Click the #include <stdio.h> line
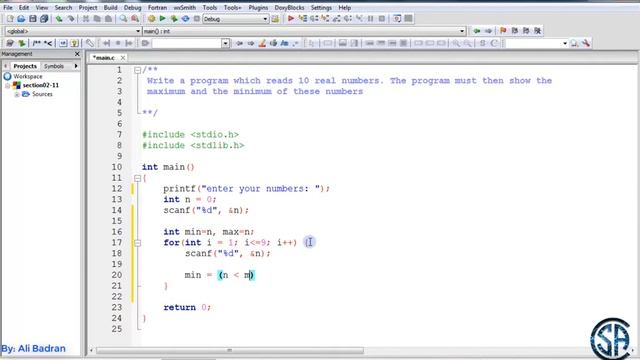 click(x=191, y=135)
